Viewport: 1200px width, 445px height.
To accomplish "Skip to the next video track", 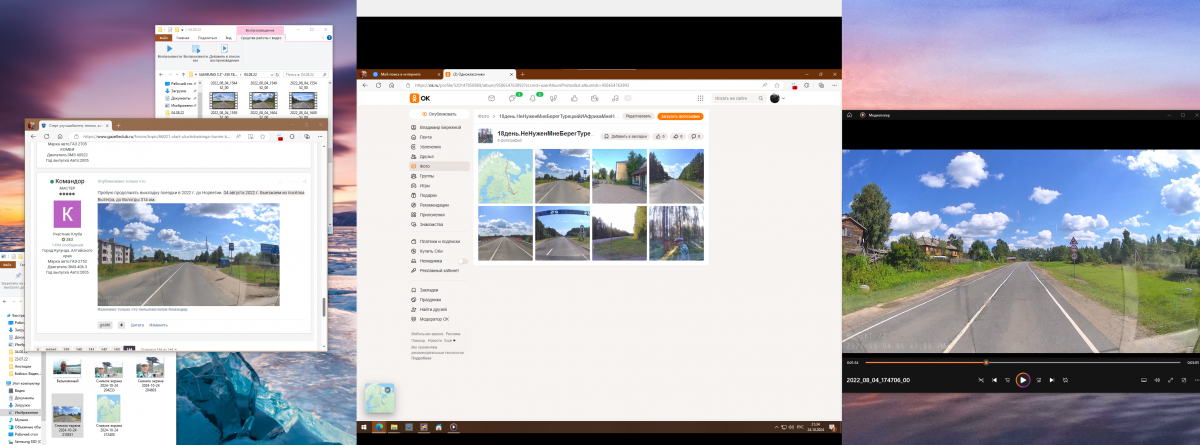I will 1051,380.
